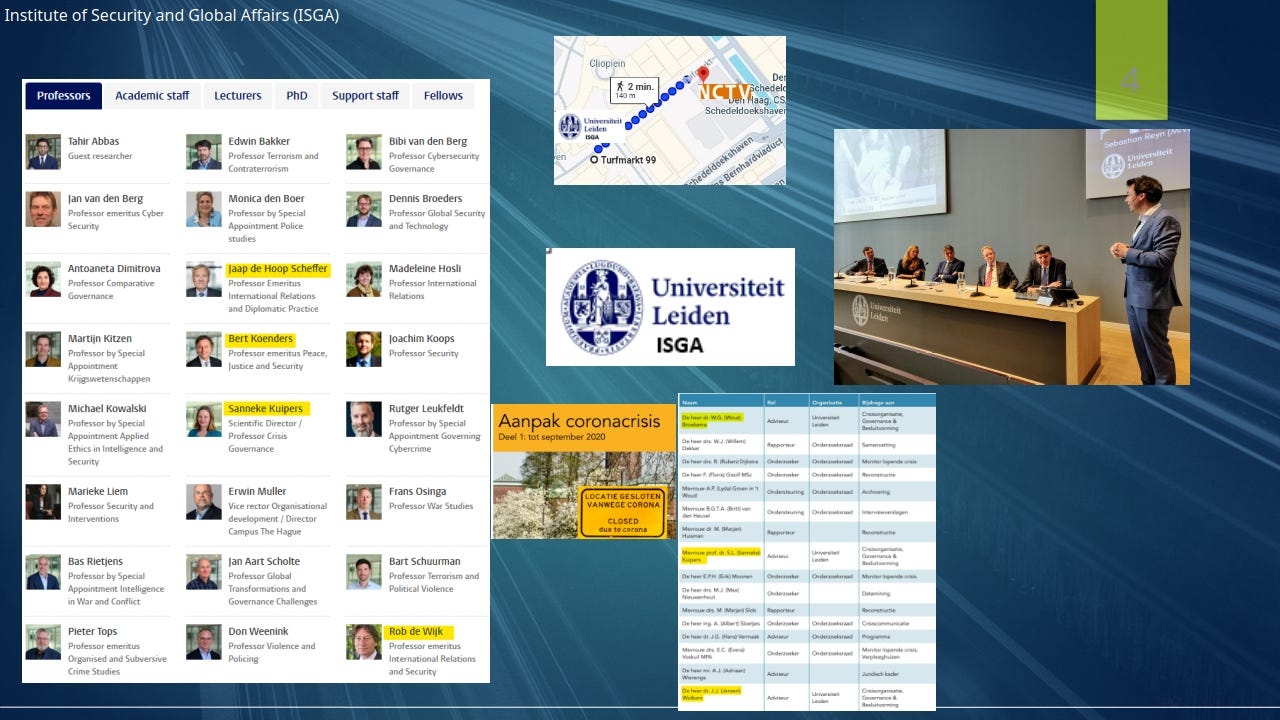This screenshot has width=1280, height=720.
Task: Click the panel discussion photo
Action: pyautogui.click(x=1012, y=256)
